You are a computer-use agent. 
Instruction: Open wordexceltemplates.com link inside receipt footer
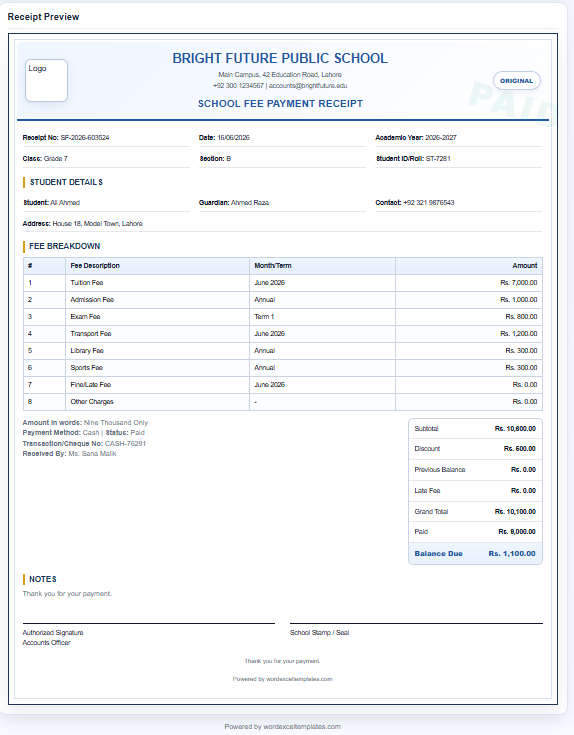(299, 679)
